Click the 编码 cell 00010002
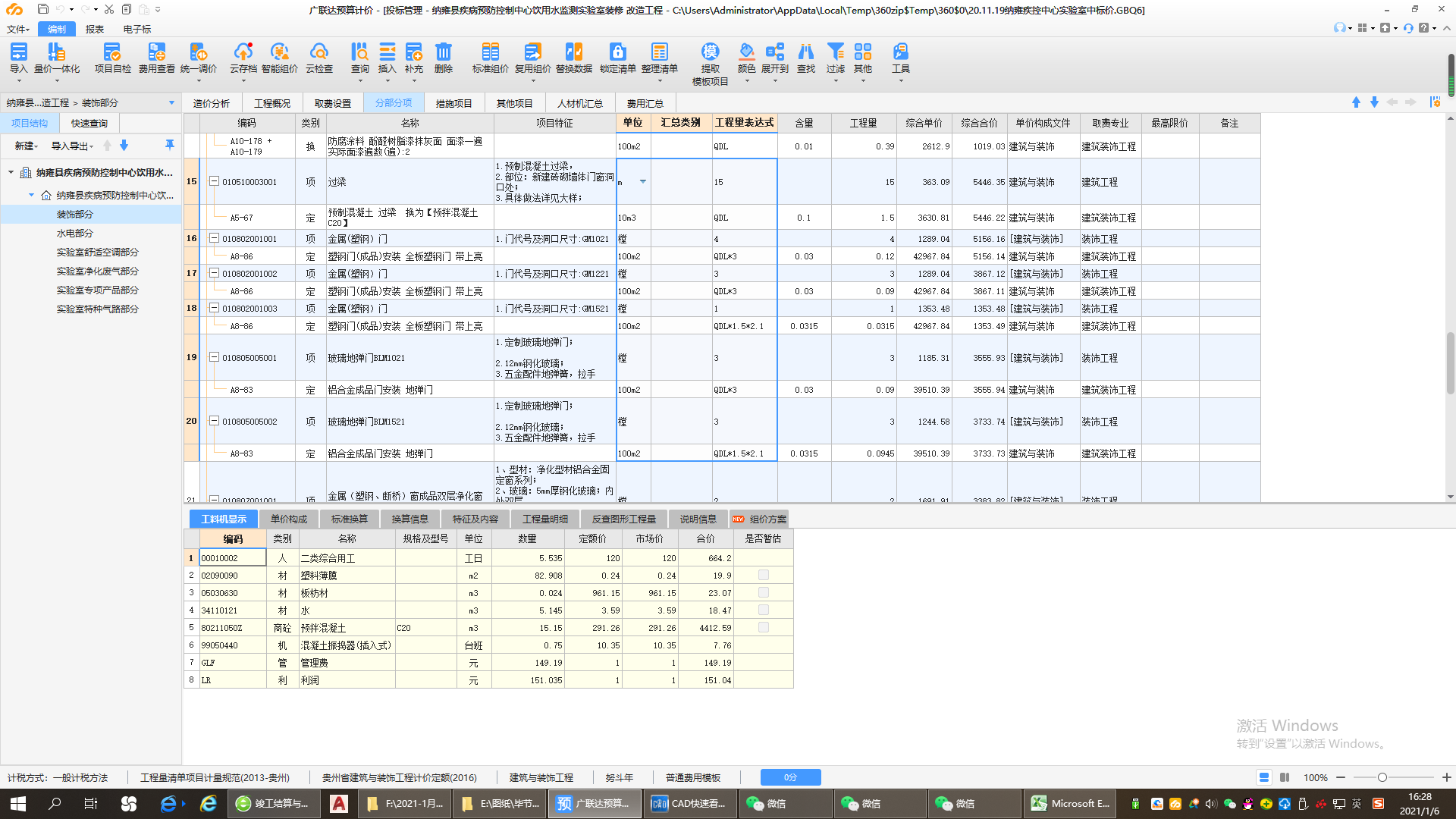The image size is (1456, 819). point(233,557)
